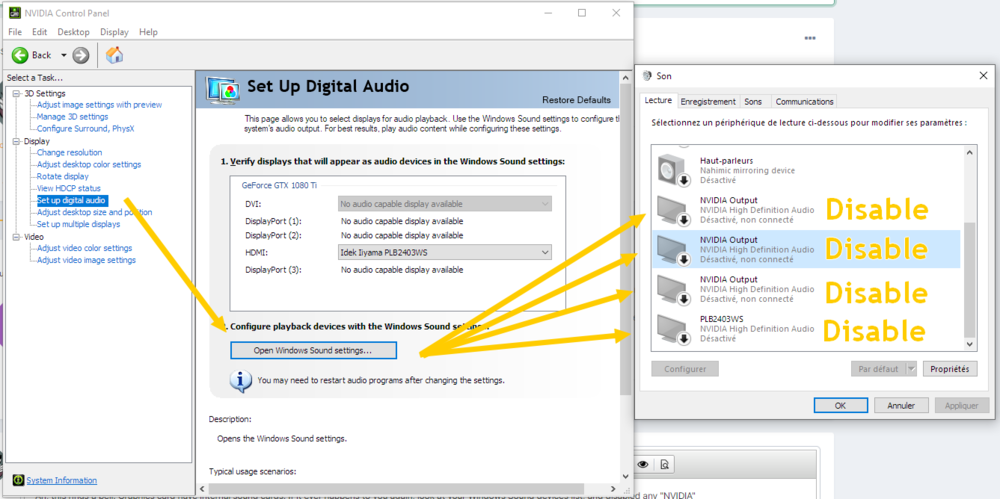Viewport: 1000px width, 499px height.
Task: Click Open Windows Sound settings button
Action: [x=313, y=350]
